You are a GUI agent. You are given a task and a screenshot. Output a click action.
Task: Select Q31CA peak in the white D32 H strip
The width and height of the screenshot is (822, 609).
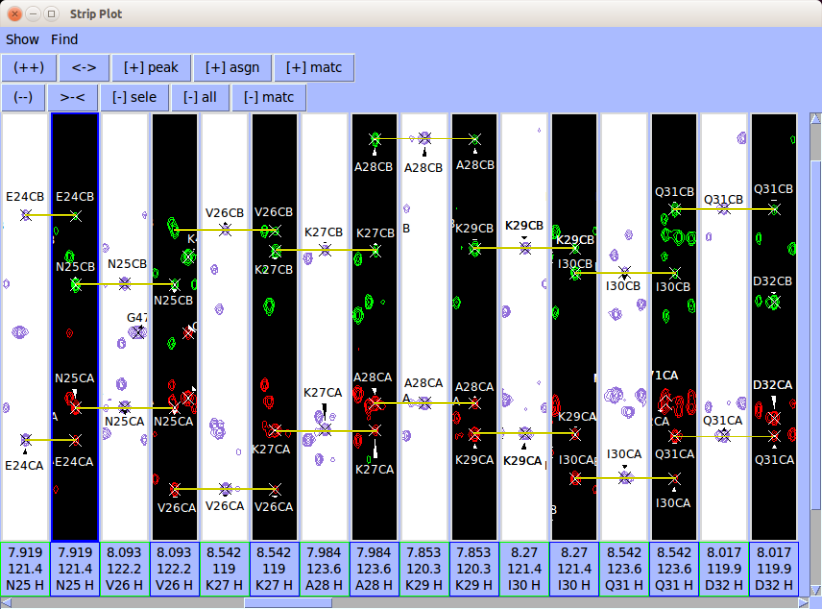click(724, 436)
